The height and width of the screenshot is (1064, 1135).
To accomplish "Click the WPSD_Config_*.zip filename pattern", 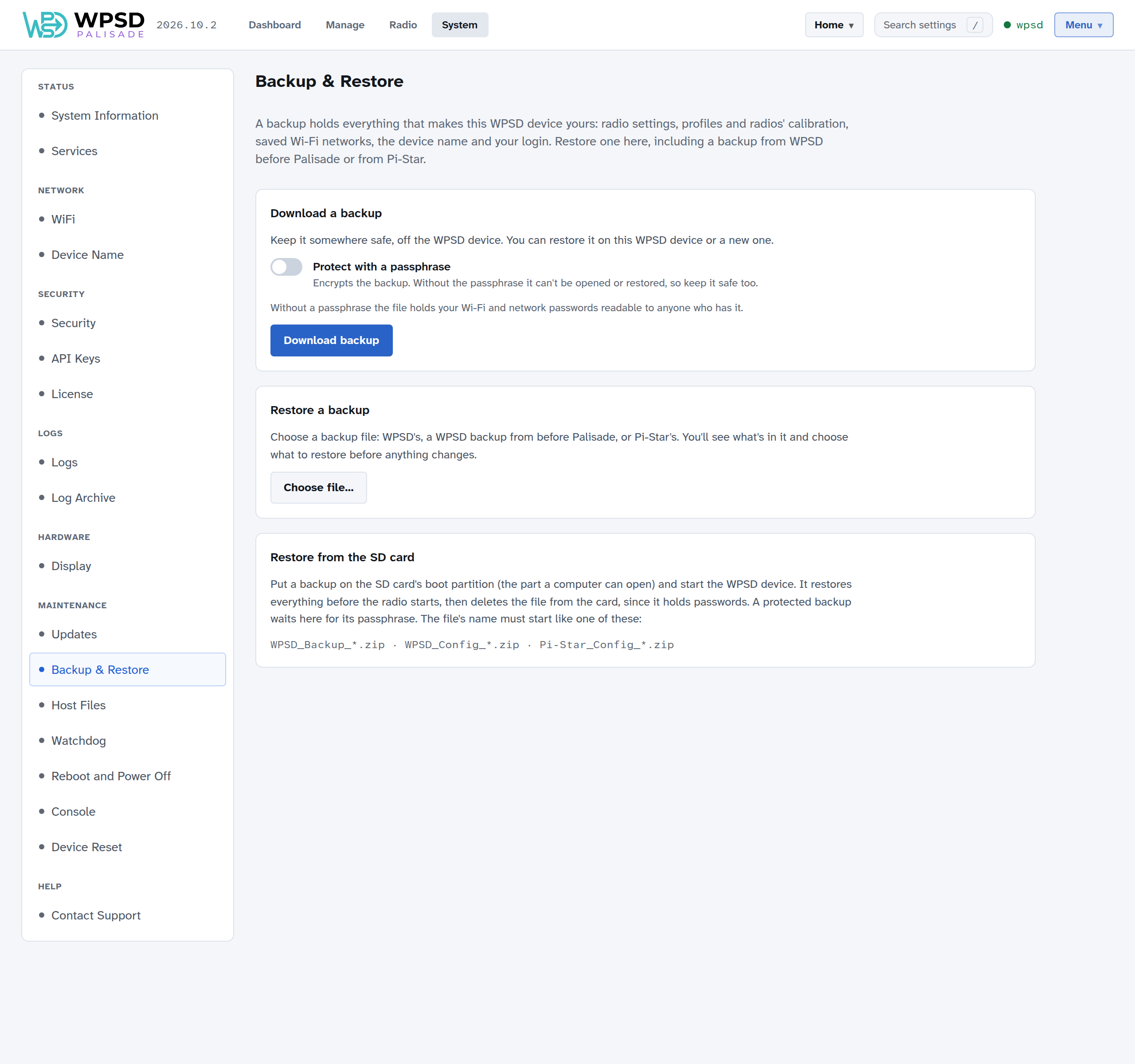I will pos(462,645).
